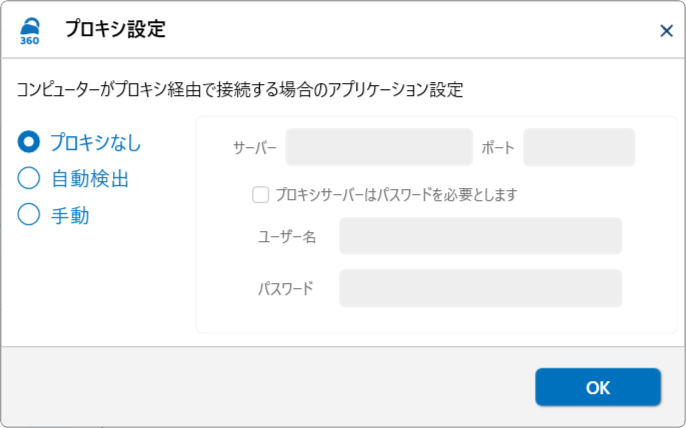Click the パスワード field label
Image resolution: width=686 pixels, height=428 pixels.
[x=286, y=288]
